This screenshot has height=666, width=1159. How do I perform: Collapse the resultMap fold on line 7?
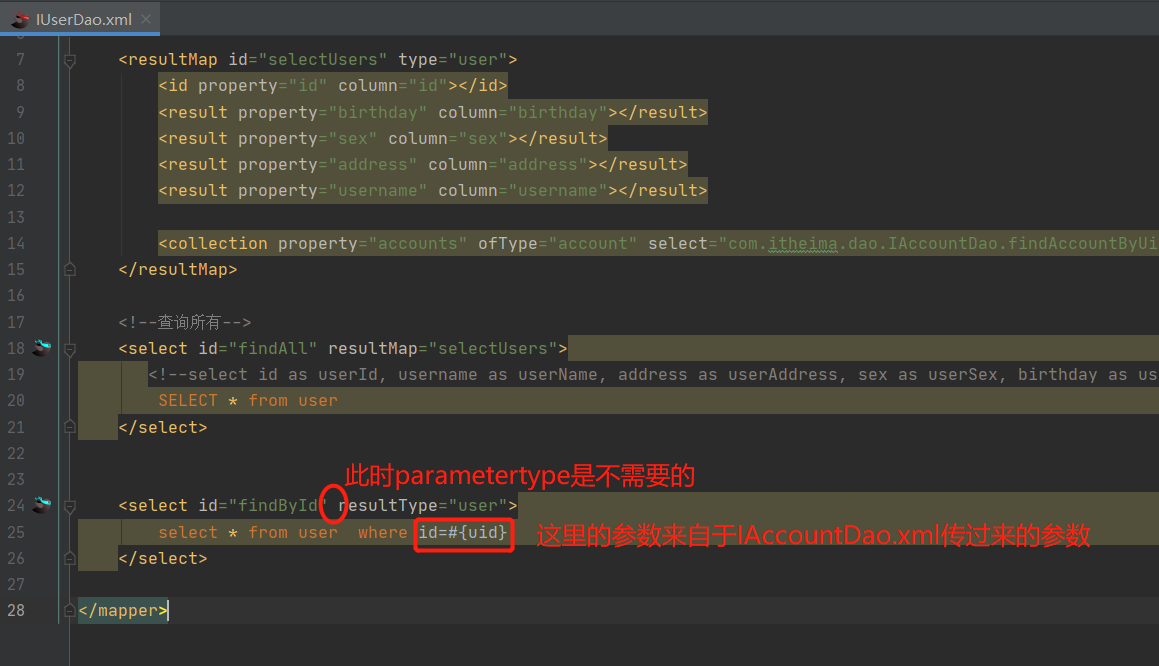pyautogui.click(x=69, y=60)
